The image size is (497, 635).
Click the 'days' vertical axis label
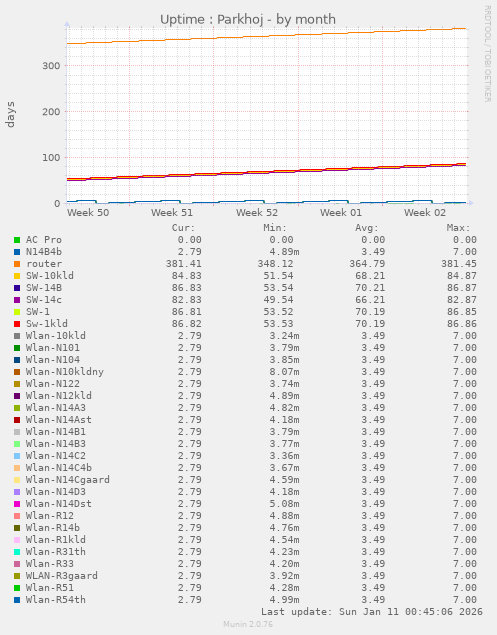pos(10,115)
